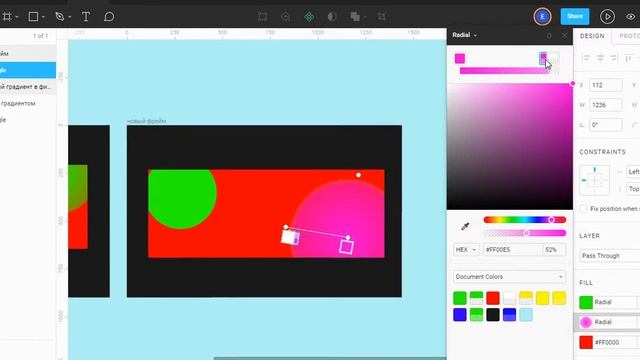Open the view settings eye icon

point(631,17)
